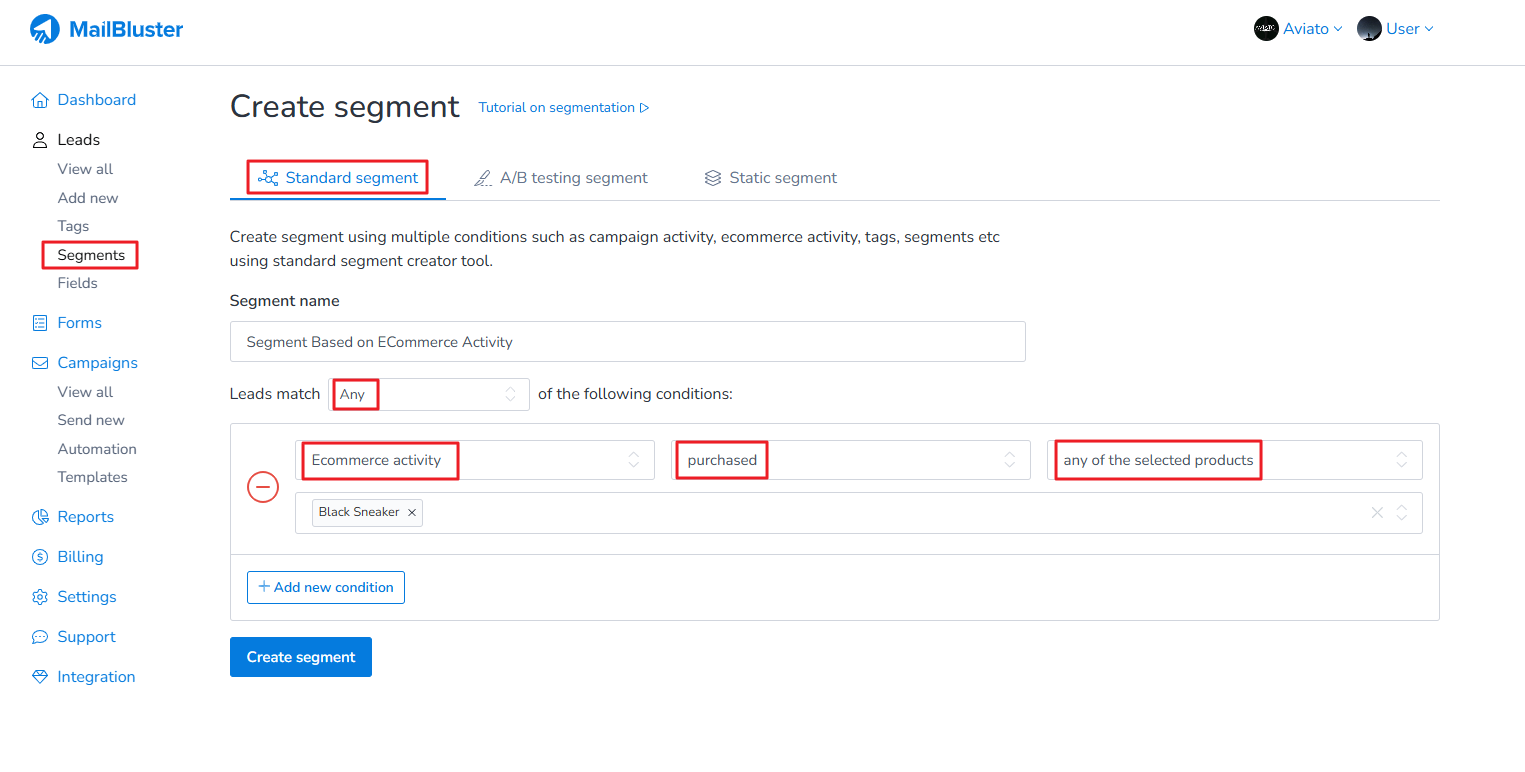Click the Reports pie chart icon
Image resolution: width=1525 pixels, height=772 pixels.
[40, 517]
